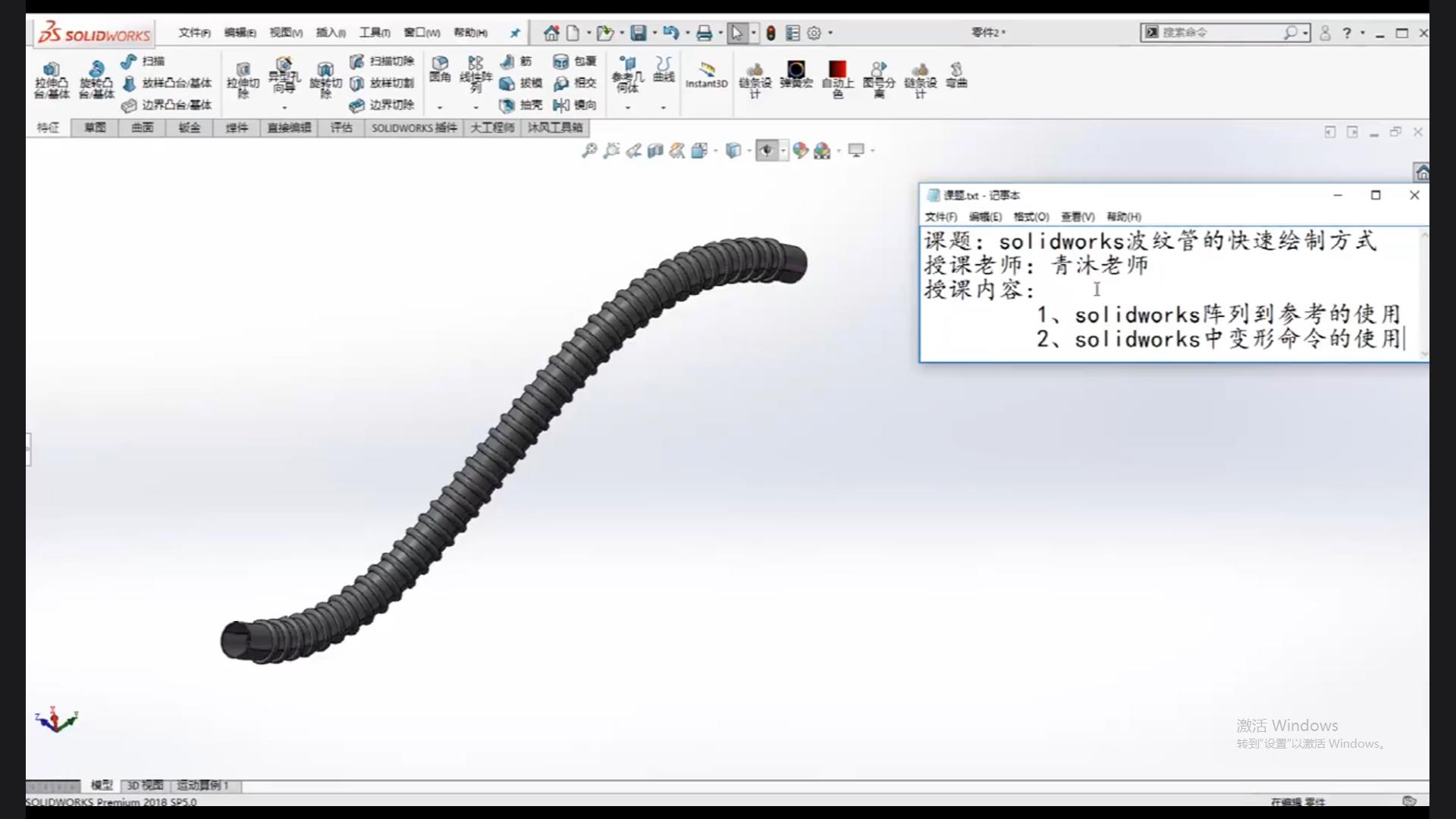The height and width of the screenshot is (819, 1456).
Task: Open Notepad 编辑(E) menu
Action: point(985,217)
